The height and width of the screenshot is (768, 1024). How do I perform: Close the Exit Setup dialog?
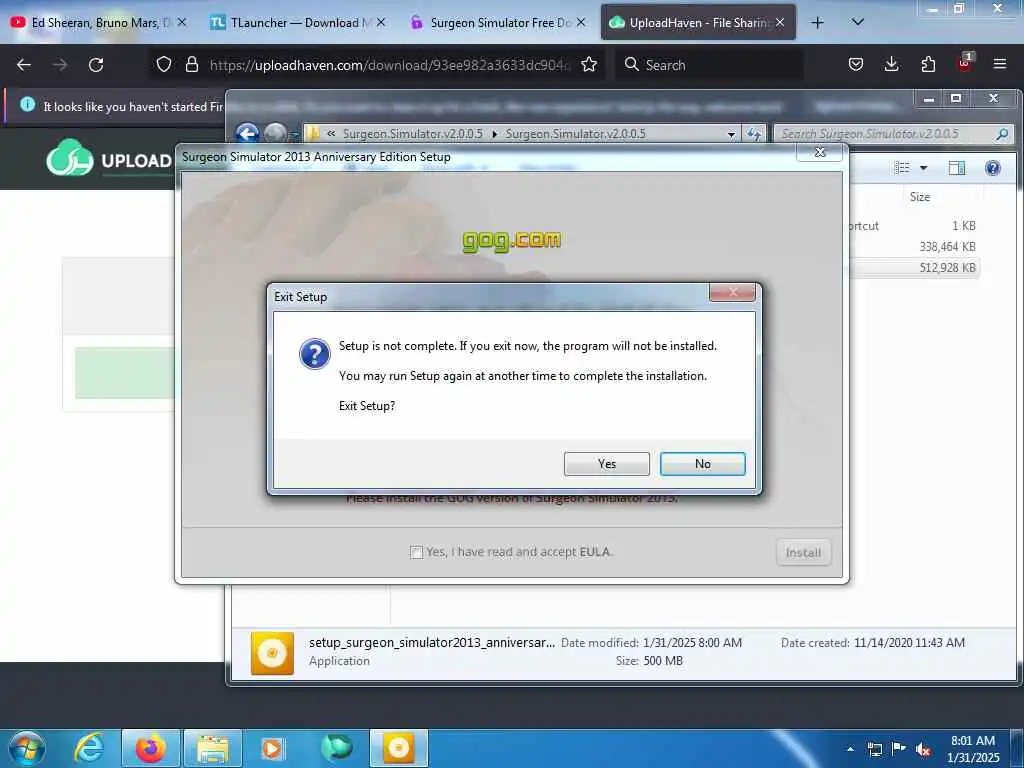coord(732,293)
